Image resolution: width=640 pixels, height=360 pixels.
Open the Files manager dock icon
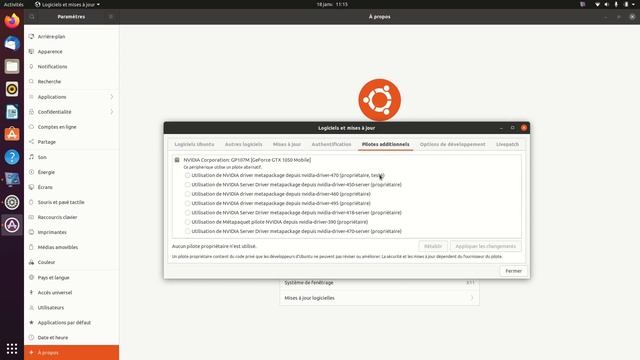tap(12, 66)
